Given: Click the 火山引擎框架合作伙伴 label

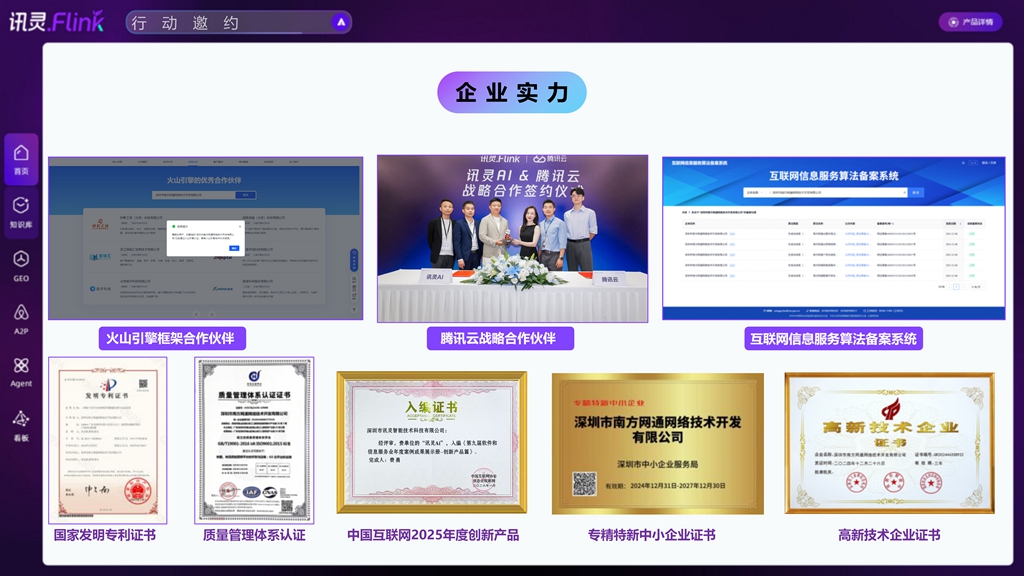Looking at the screenshot, I should point(172,338).
